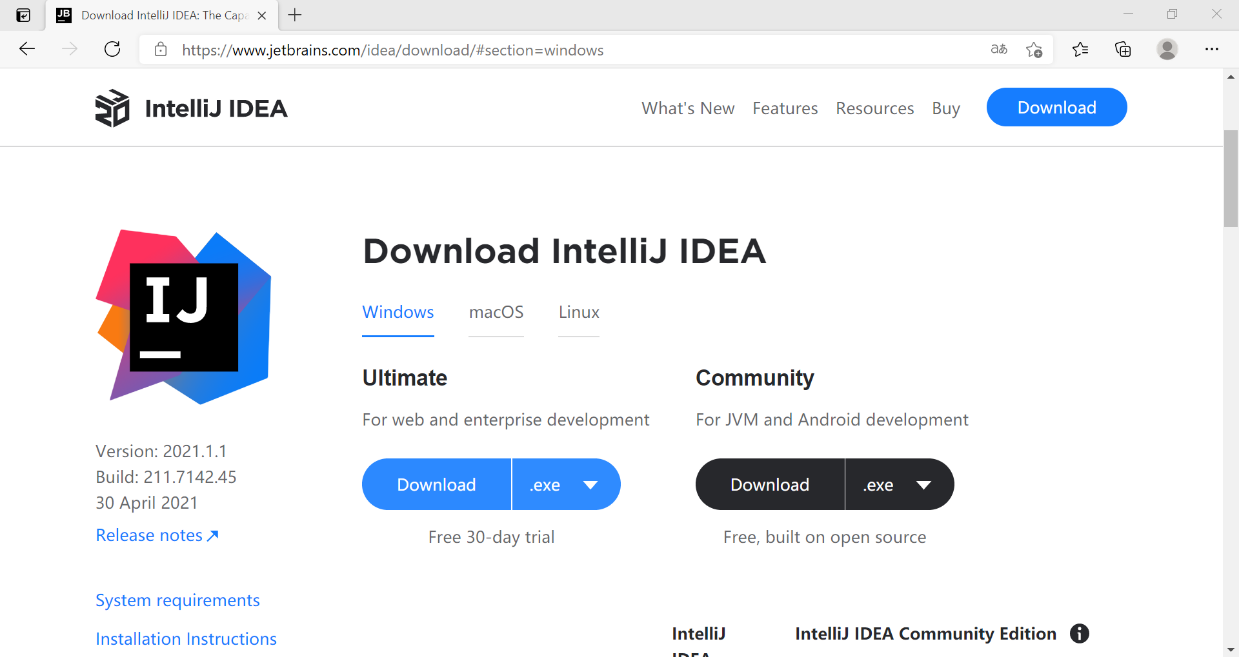Click the browser forward arrow
1239x657 pixels.
pyautogui.click(x=69, y=49)
